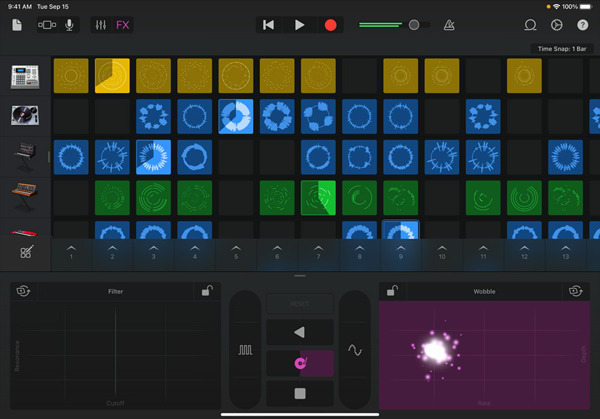
Task: Open My Songs browser document icon
Action: 17,25
